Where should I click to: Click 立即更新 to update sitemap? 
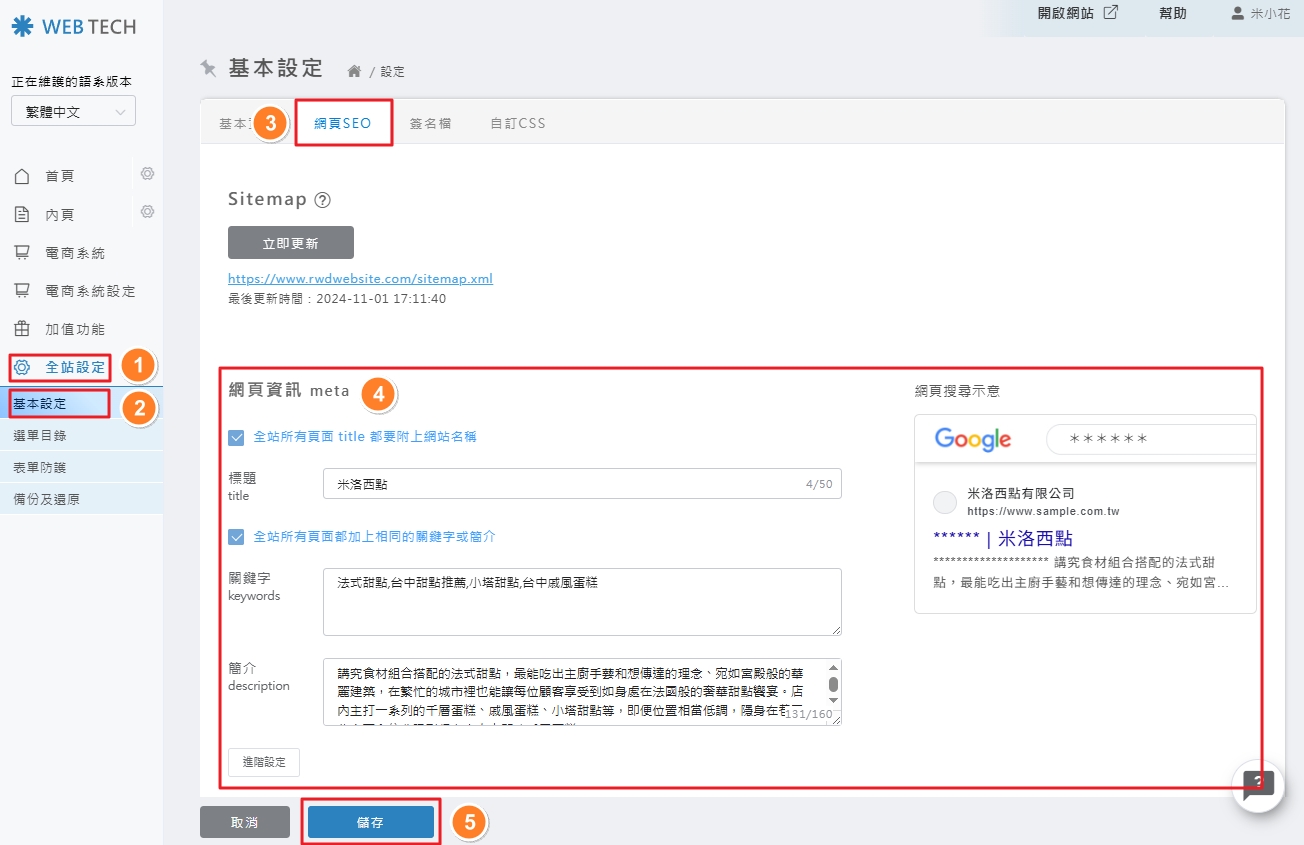(291, 243)
